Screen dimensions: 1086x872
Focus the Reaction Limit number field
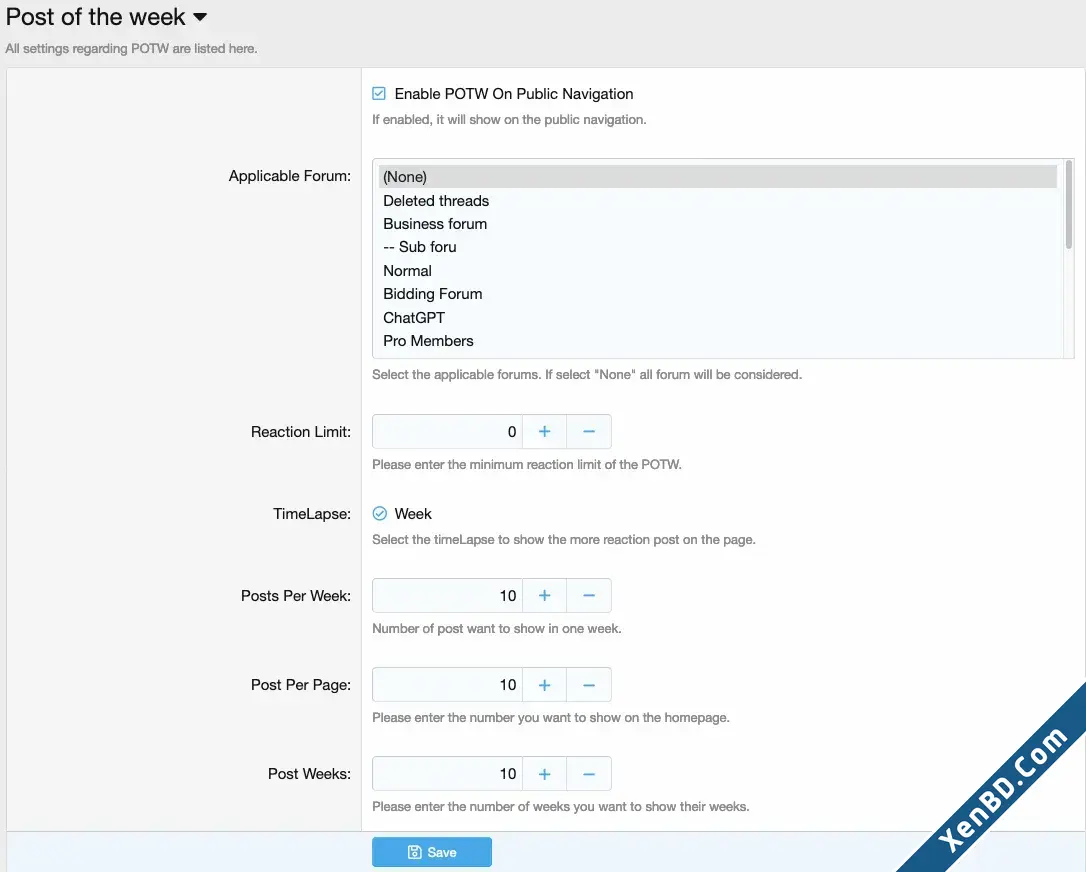447,431
